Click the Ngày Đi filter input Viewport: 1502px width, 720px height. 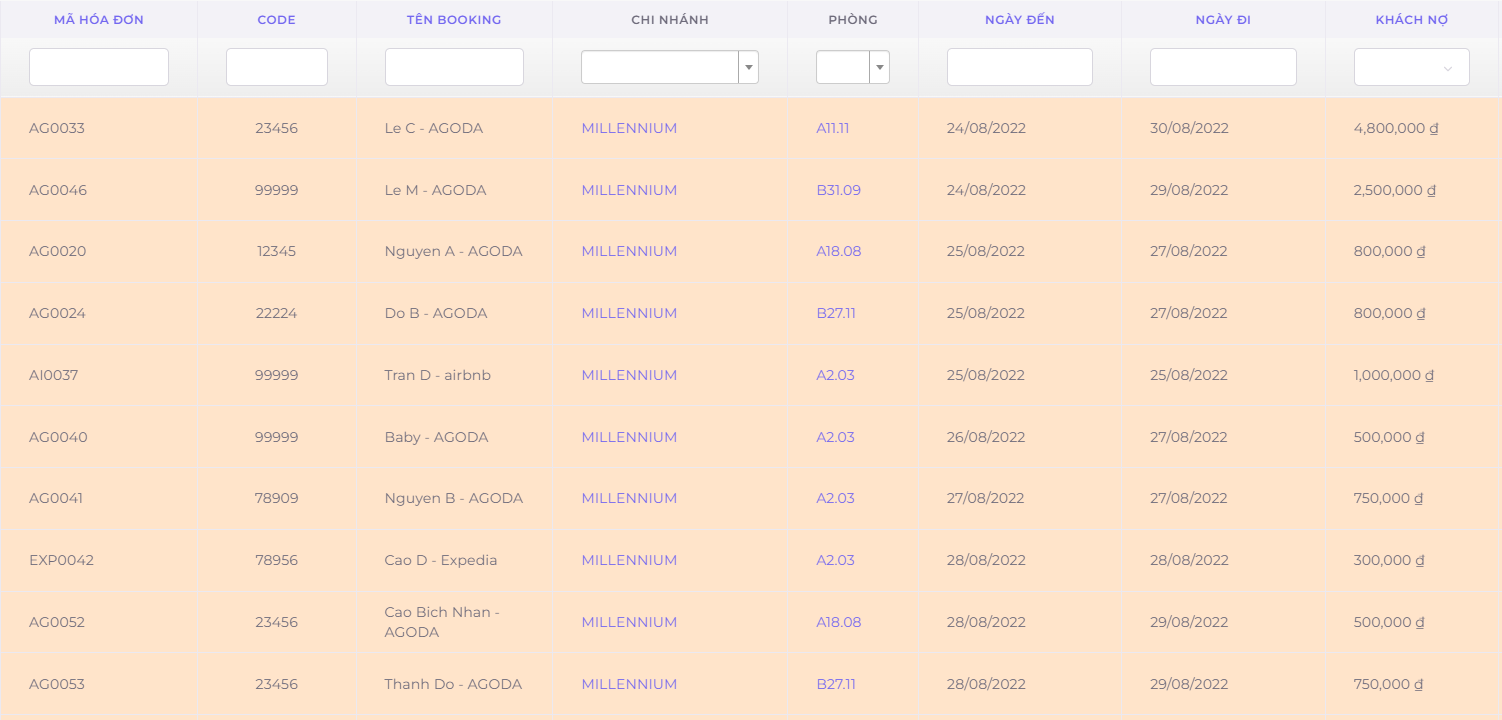click(x=1222, y=67)
